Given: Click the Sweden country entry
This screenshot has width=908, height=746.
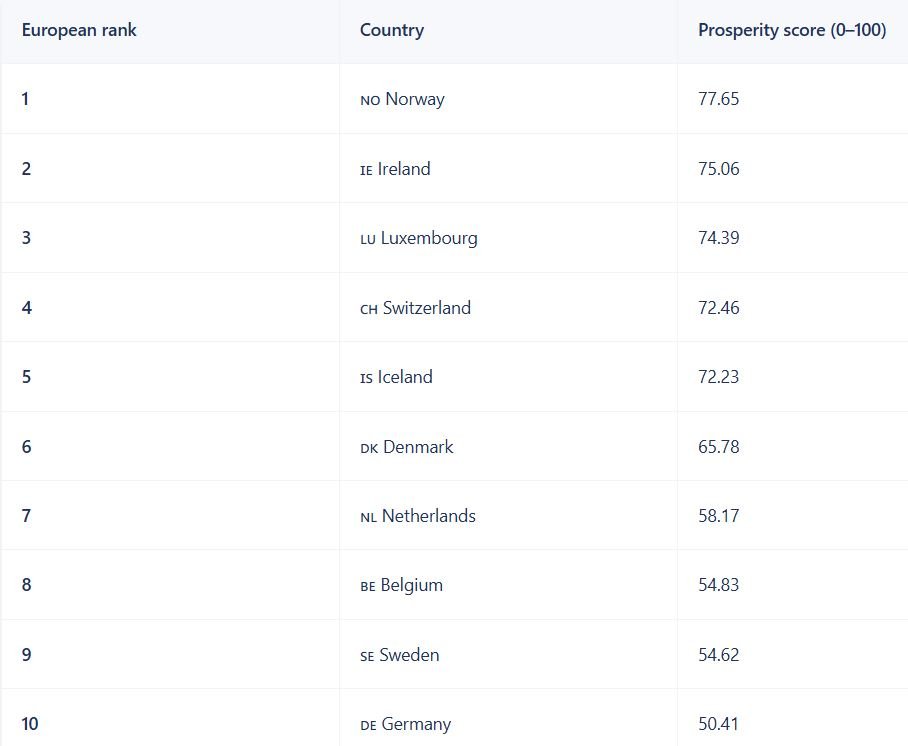Looking at the screenshot, I should tap(400, 655).
